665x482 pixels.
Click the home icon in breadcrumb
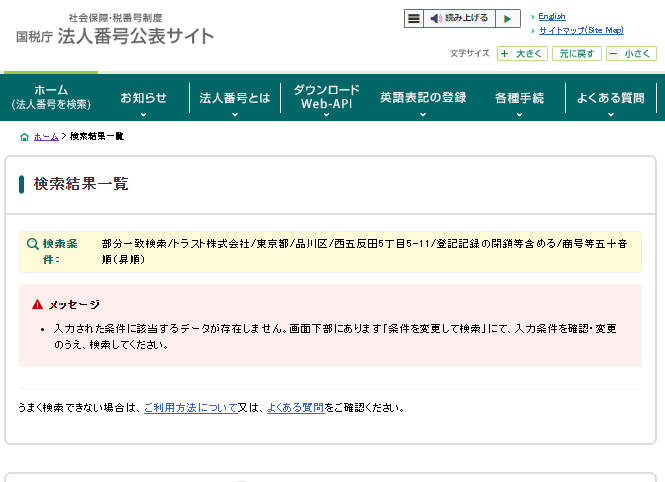pyautogui.click(x=24, y=136)
